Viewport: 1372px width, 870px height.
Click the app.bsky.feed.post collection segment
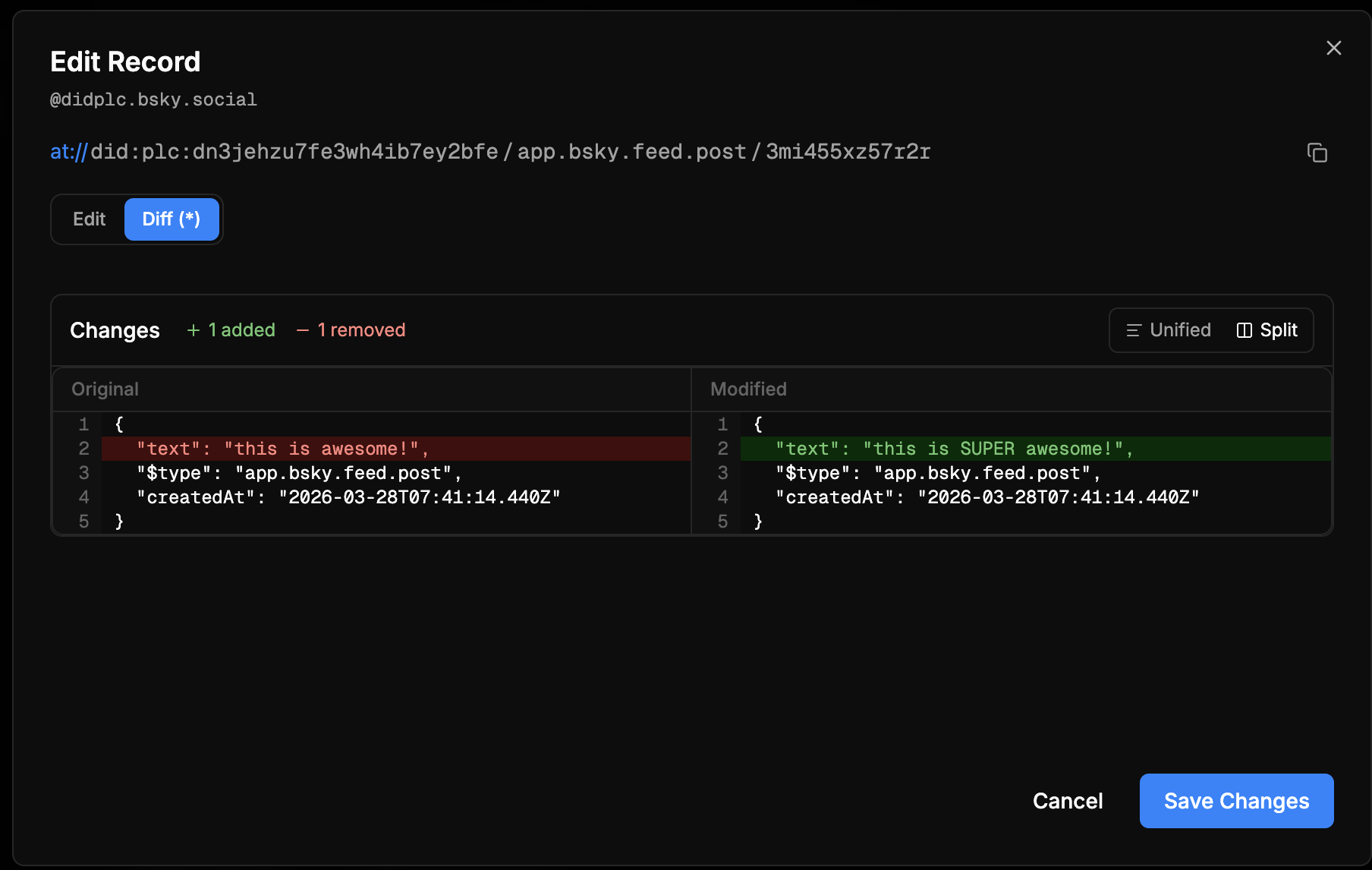pos(631,152)
